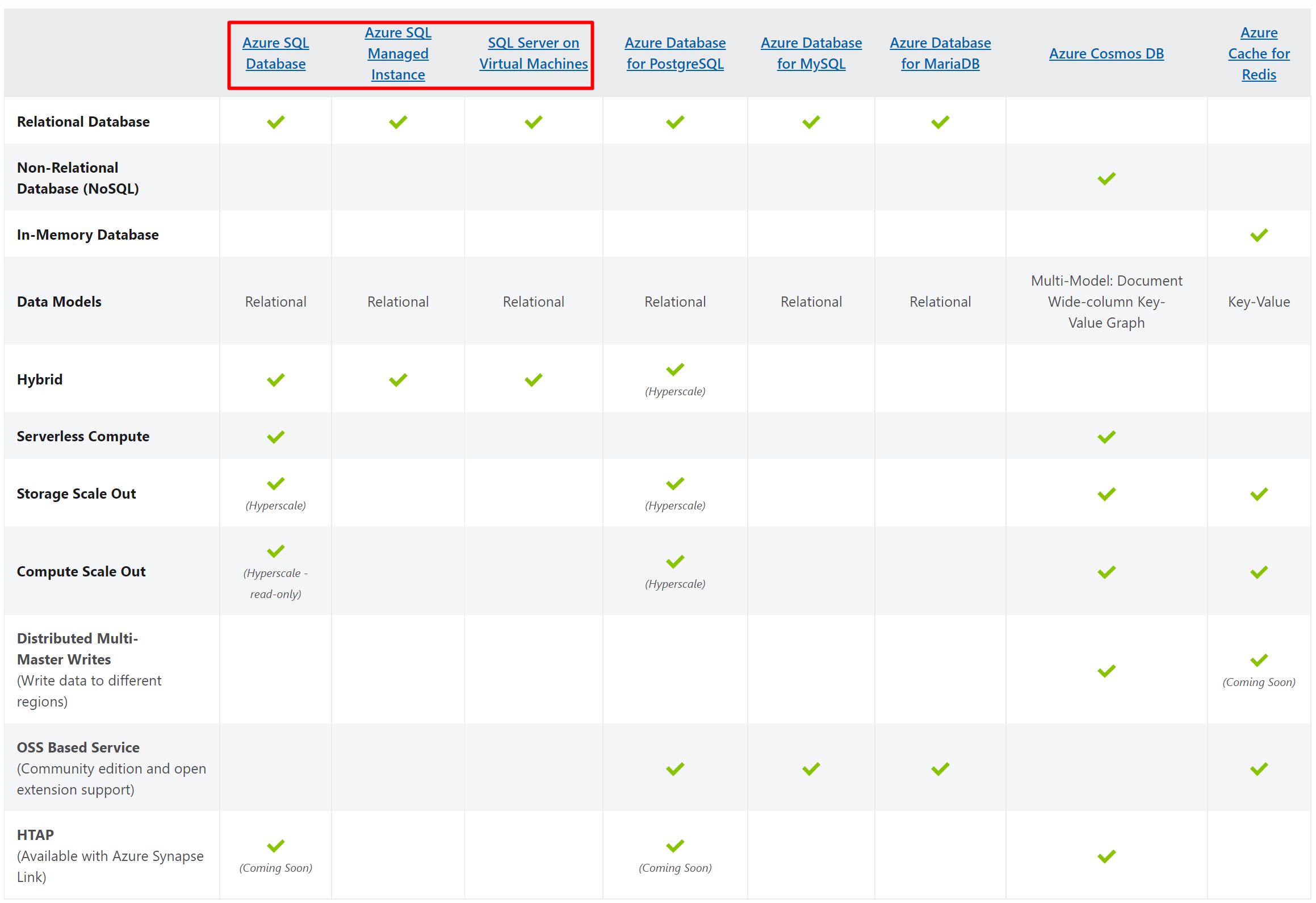Click Cosmos DB Multi-Model data models text
Image resolution: width=1316 pixels, height=903 pixels.
(1106, 302)
